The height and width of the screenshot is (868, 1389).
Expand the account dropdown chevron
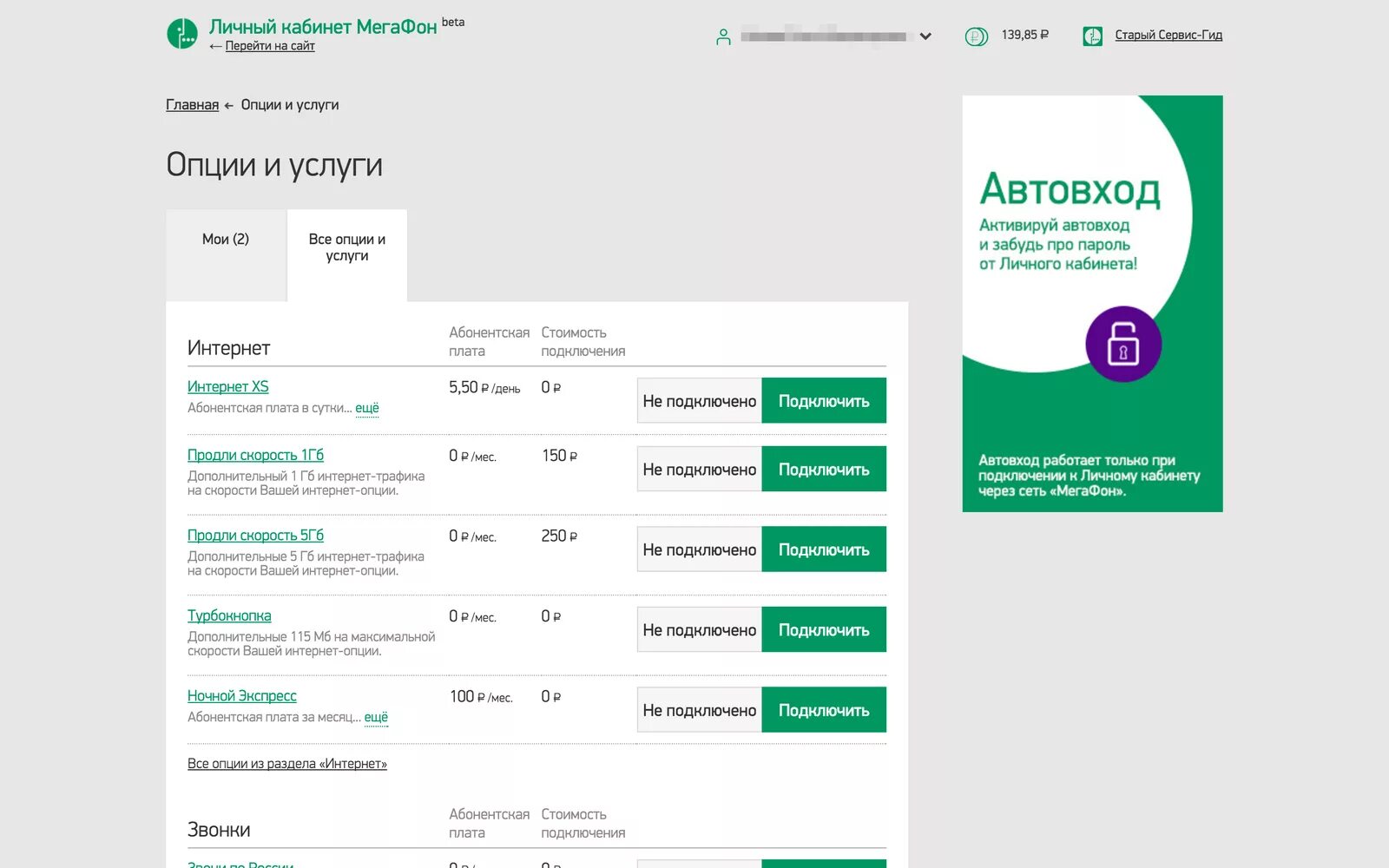point(925,36)
